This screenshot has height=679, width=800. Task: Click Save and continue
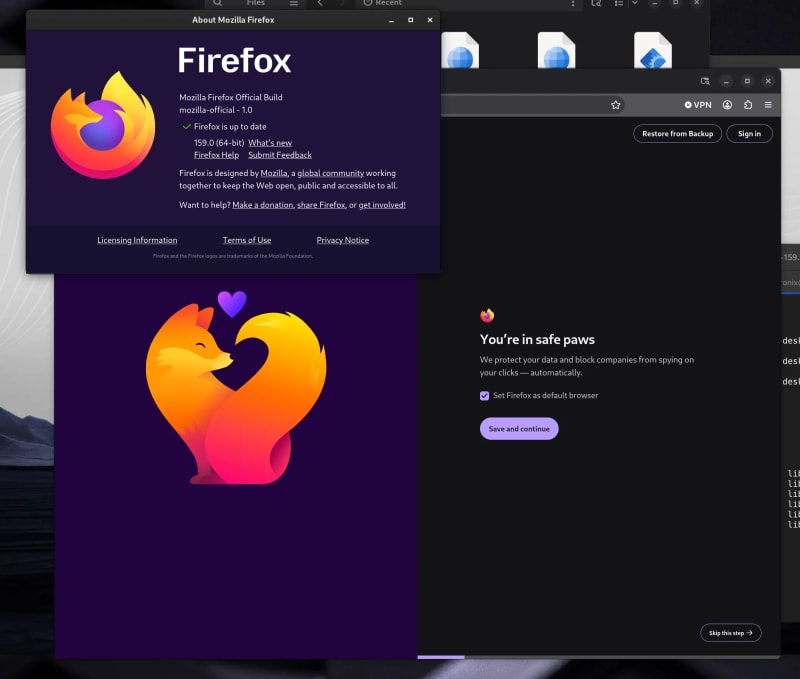pos(519,429)
